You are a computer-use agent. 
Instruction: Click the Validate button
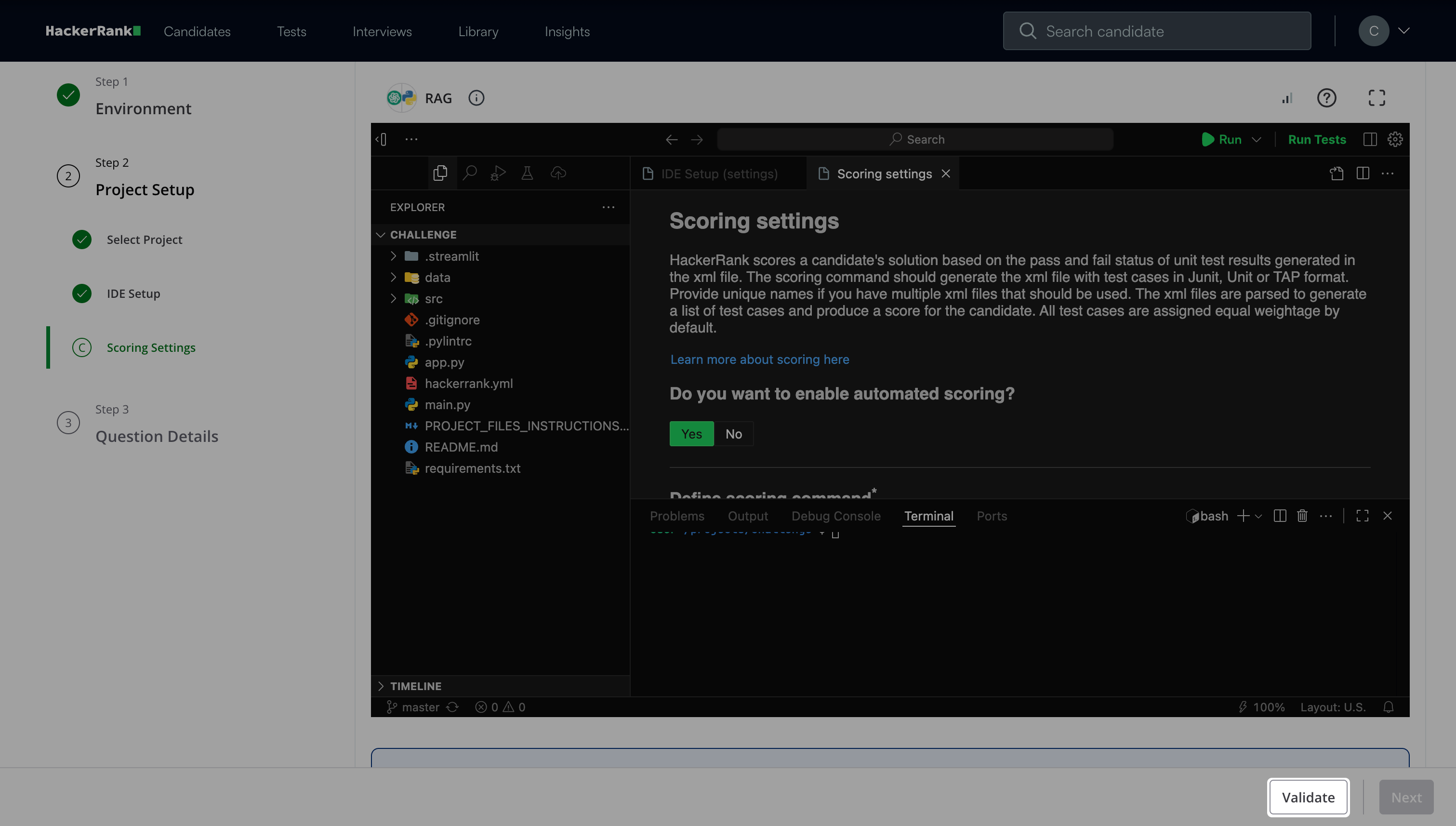1308,797
